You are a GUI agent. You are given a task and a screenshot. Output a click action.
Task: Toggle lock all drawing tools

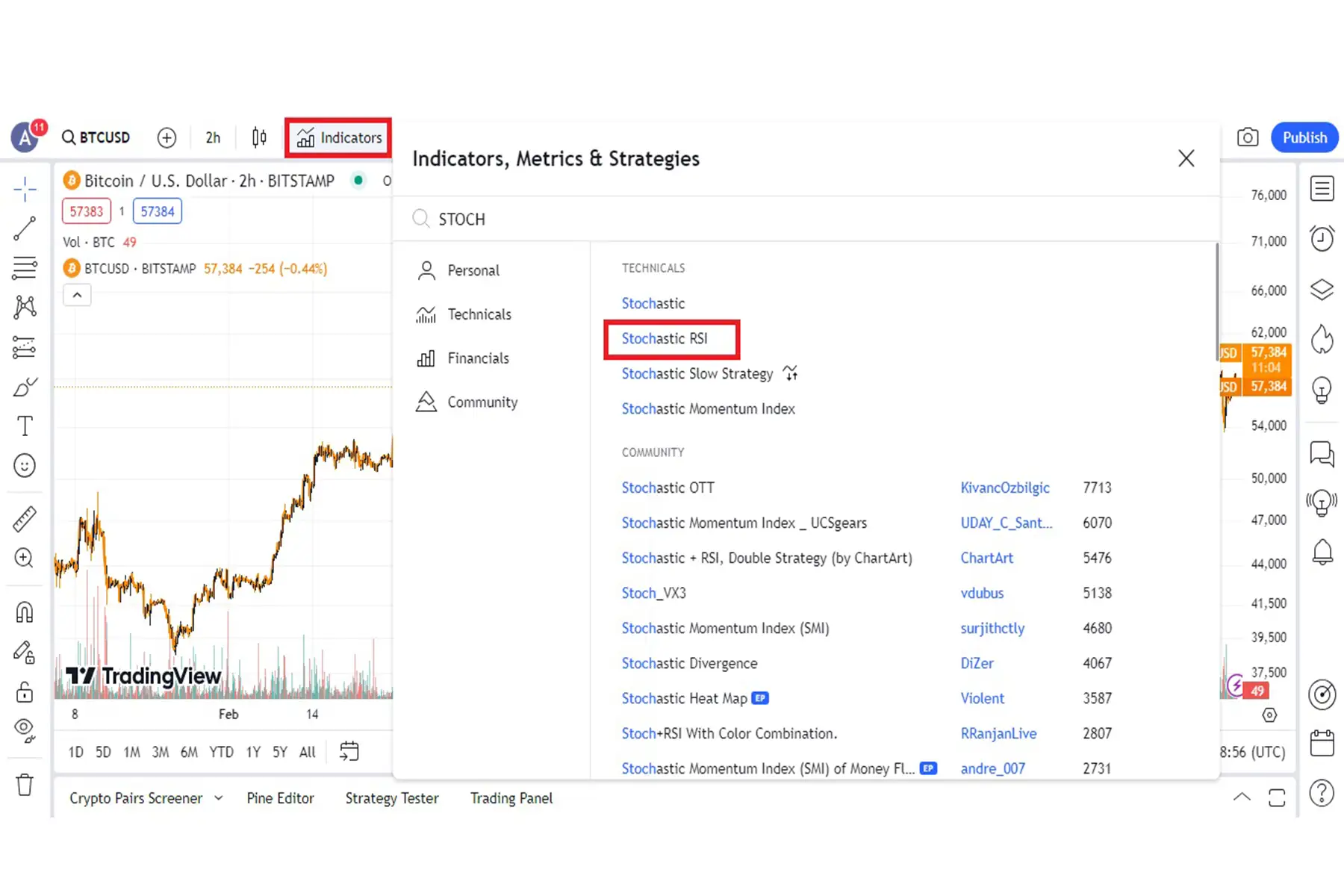pyautogui.click(x=25, y=692)
